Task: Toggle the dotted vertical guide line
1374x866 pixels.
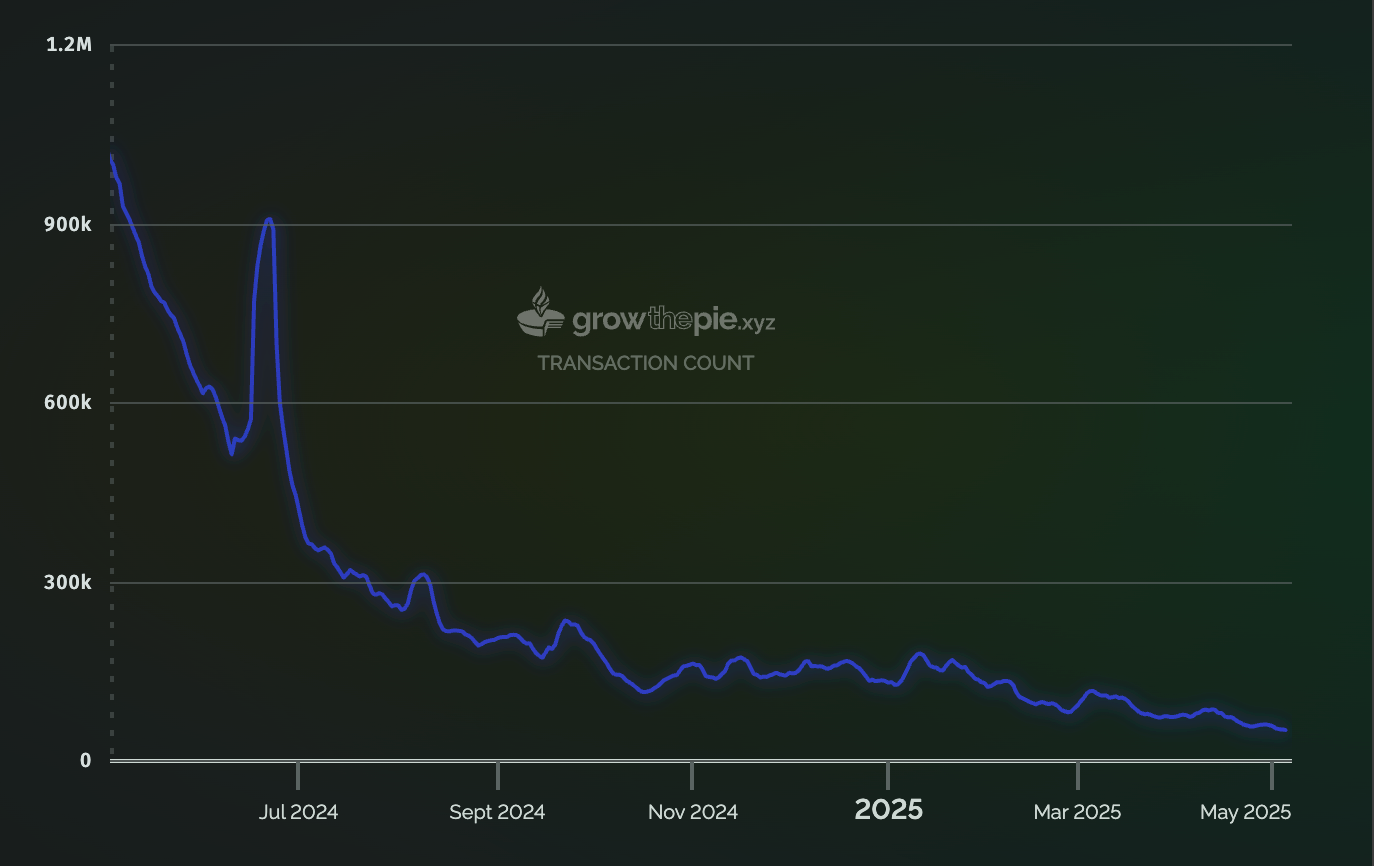Action: [x=112, y=400]
